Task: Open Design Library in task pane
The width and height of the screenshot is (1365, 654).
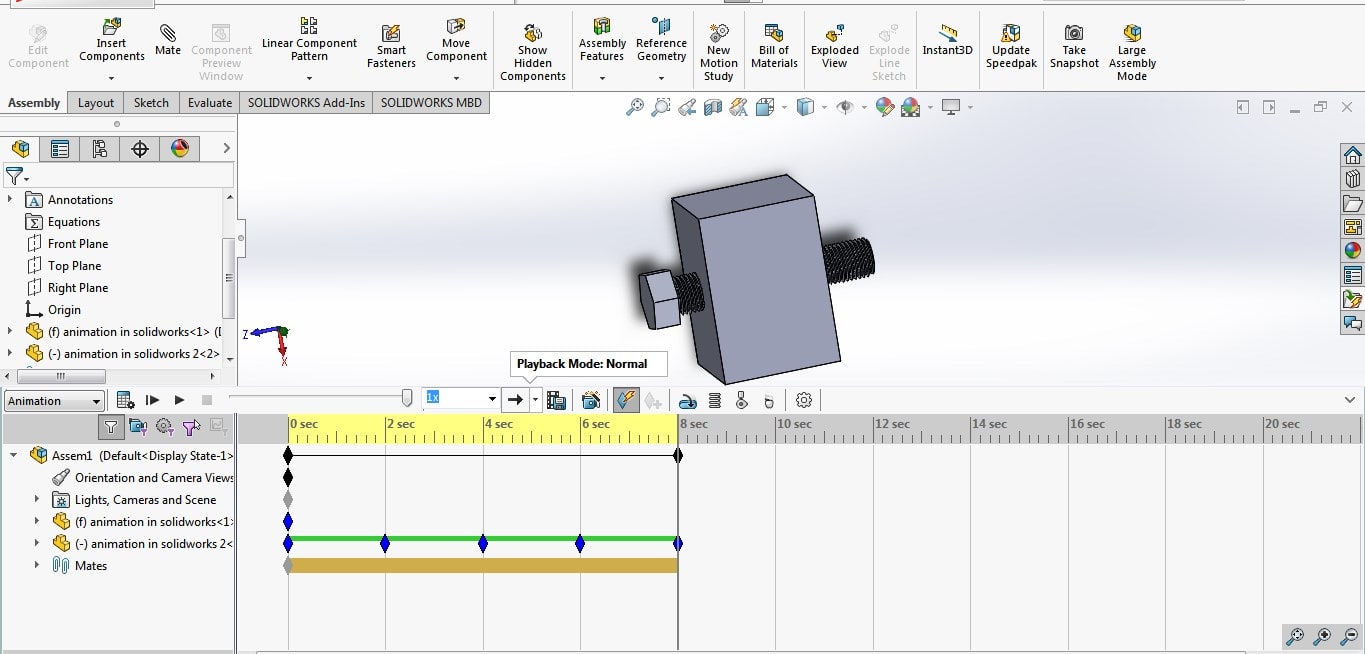Action: coord(1352,179)
